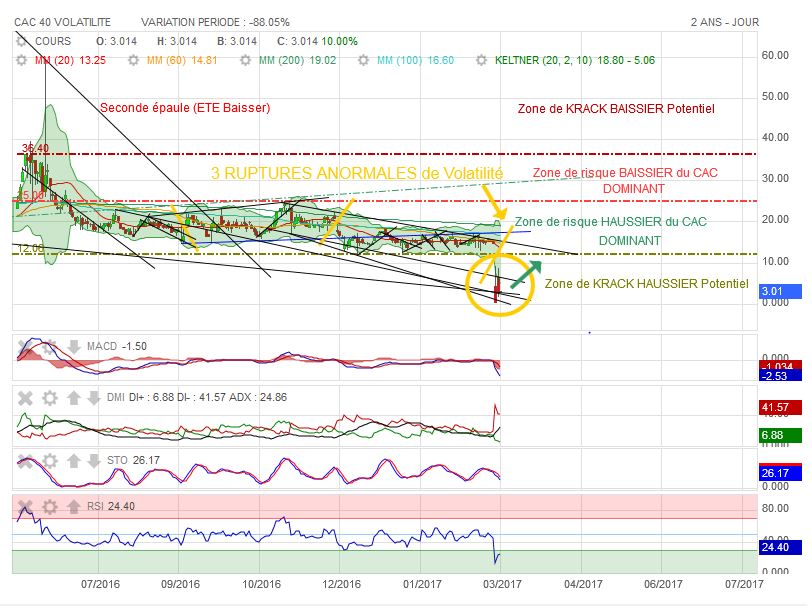
Task: Click the STO 26.17 label
Action: tap(133, 460)
